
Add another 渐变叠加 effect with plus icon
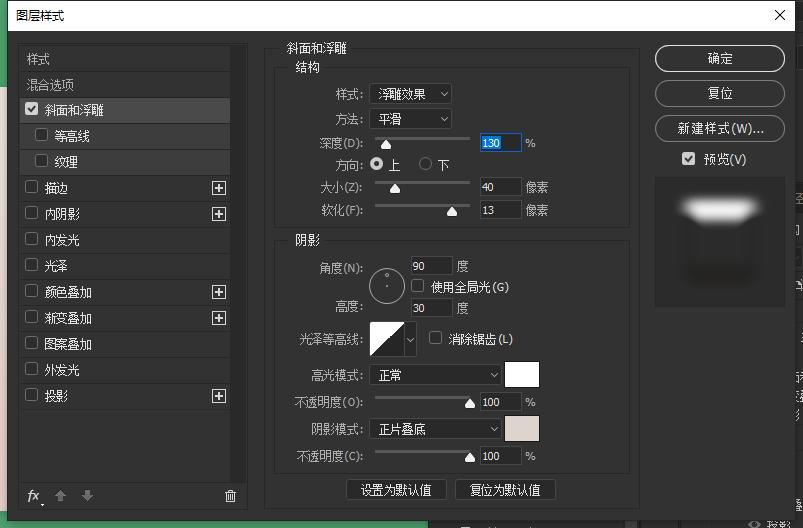pos(219,318)
